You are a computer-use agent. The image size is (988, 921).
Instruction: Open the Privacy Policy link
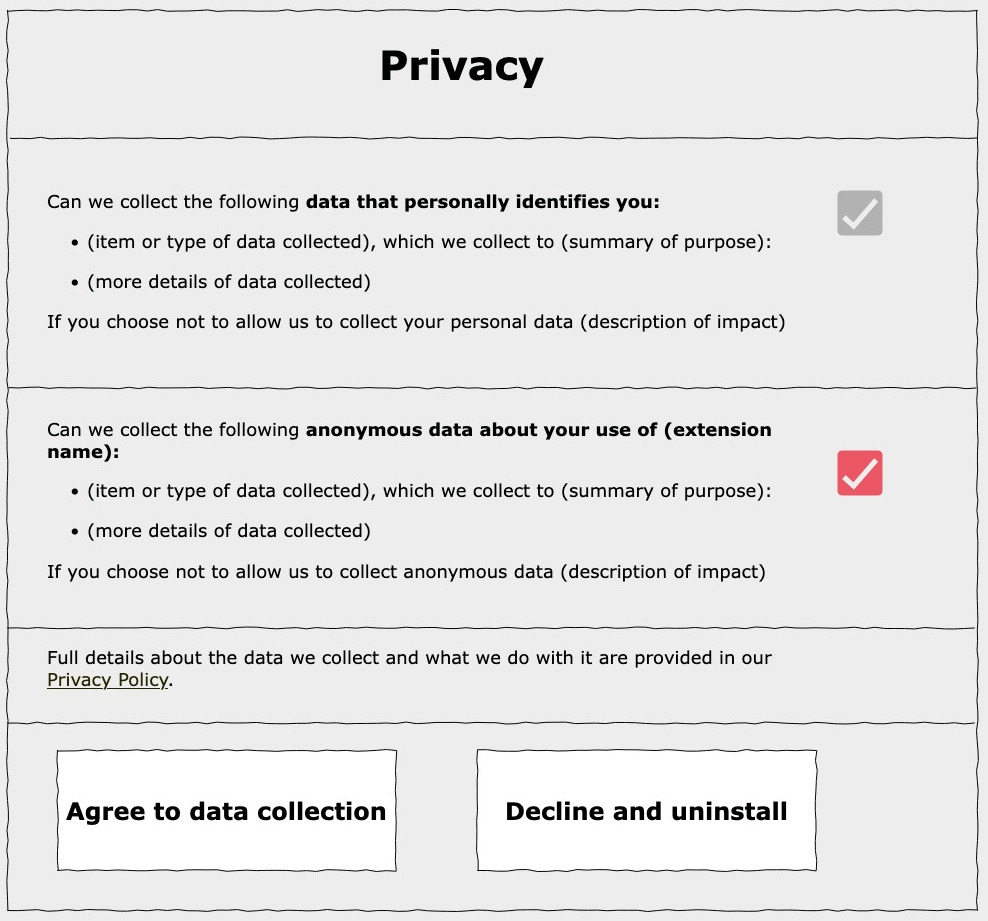pos(107,679)
